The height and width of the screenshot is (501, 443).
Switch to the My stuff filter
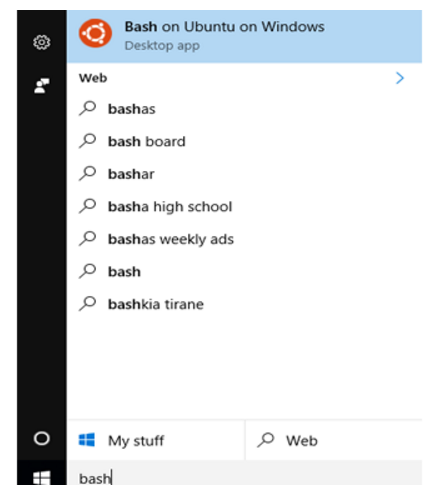156,440
